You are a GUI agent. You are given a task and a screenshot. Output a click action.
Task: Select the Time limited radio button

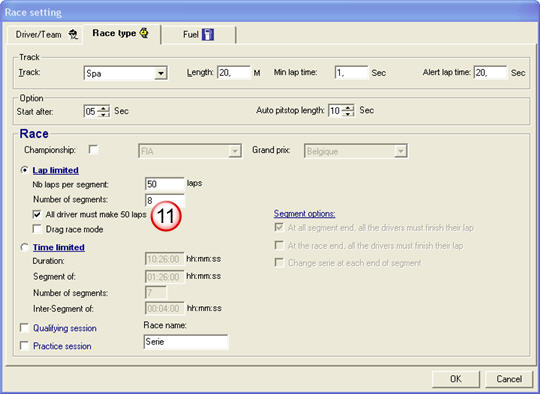tap(24, 247)
